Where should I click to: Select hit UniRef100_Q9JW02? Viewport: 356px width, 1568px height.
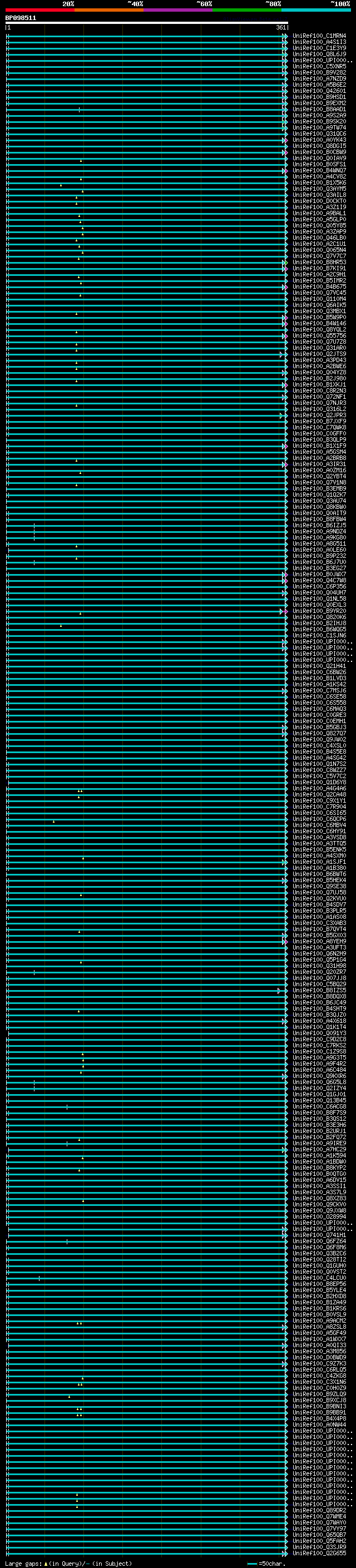click(319, 740)
